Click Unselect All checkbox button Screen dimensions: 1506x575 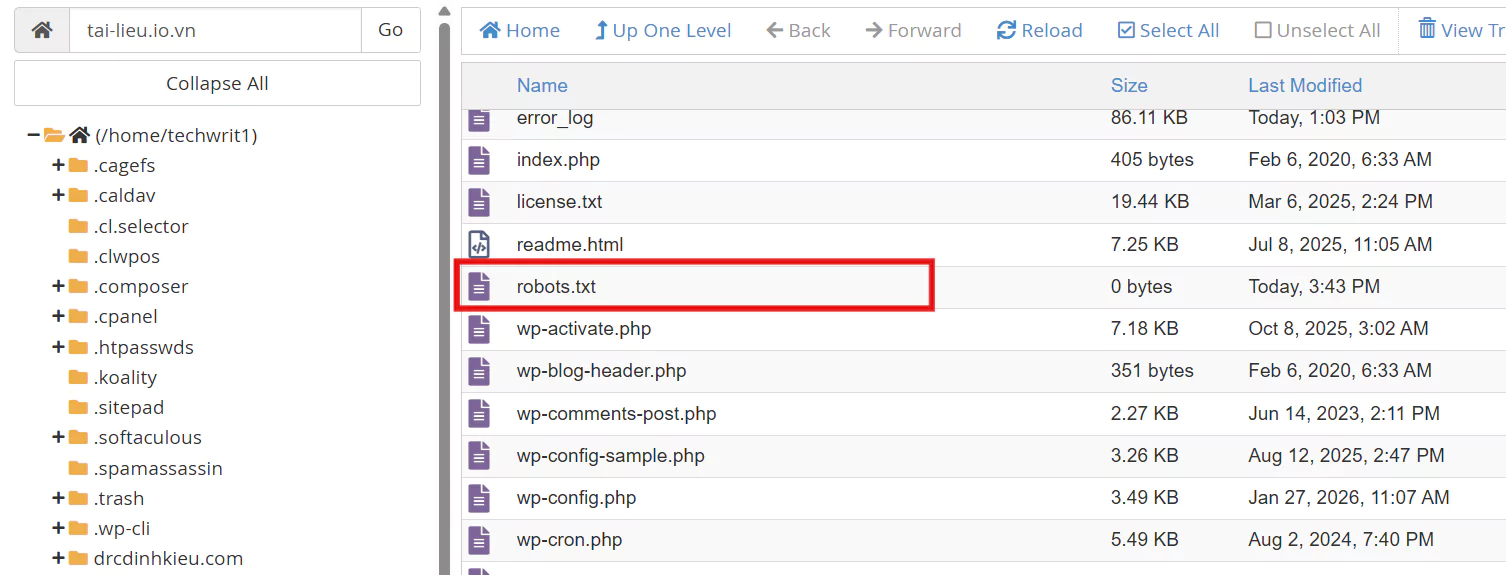pyautogui.click(x=1317, y=30)
